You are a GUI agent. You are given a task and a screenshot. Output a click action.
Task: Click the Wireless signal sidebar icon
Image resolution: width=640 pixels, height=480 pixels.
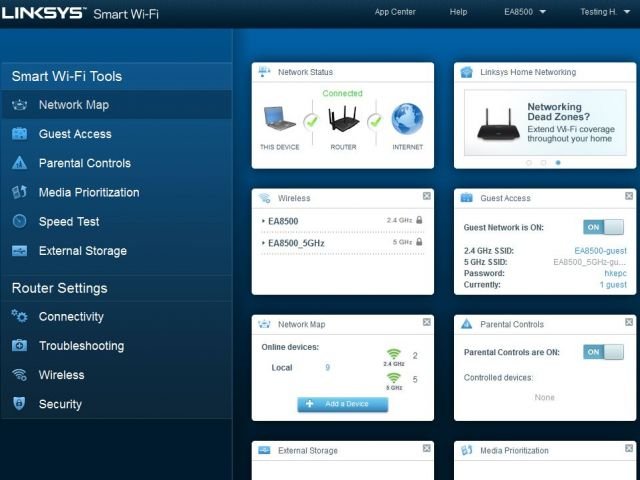19,374
